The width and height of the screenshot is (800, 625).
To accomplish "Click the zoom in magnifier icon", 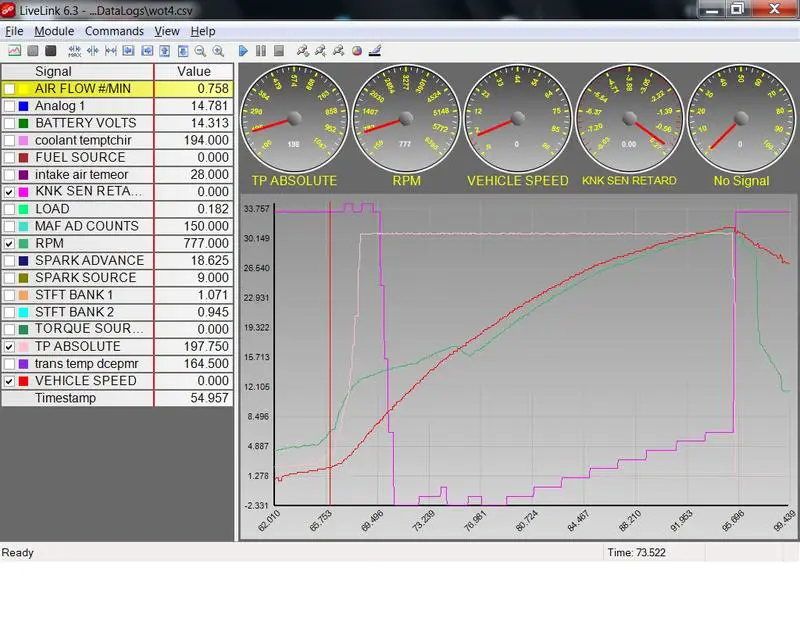I will pyautogui.click(x=218, y=51).
